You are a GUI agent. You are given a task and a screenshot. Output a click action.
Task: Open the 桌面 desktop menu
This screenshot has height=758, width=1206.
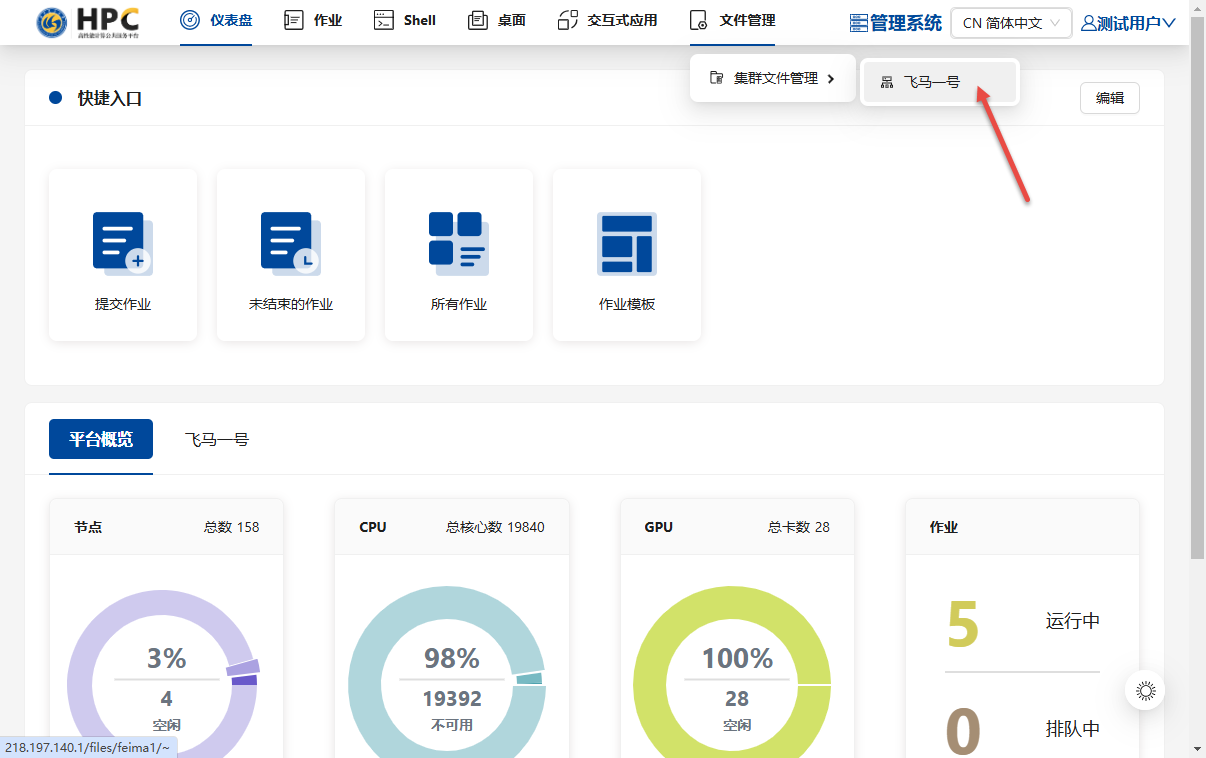tap(497, 20)
